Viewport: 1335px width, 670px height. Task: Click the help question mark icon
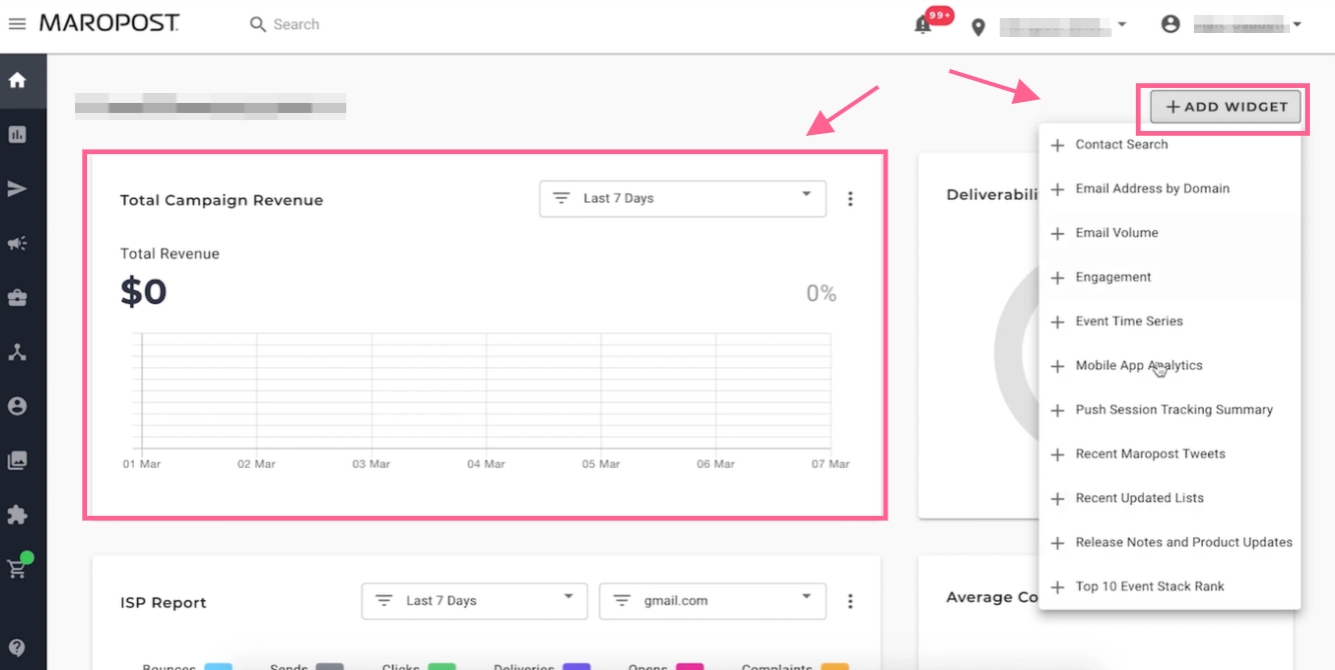coord(17,647)
